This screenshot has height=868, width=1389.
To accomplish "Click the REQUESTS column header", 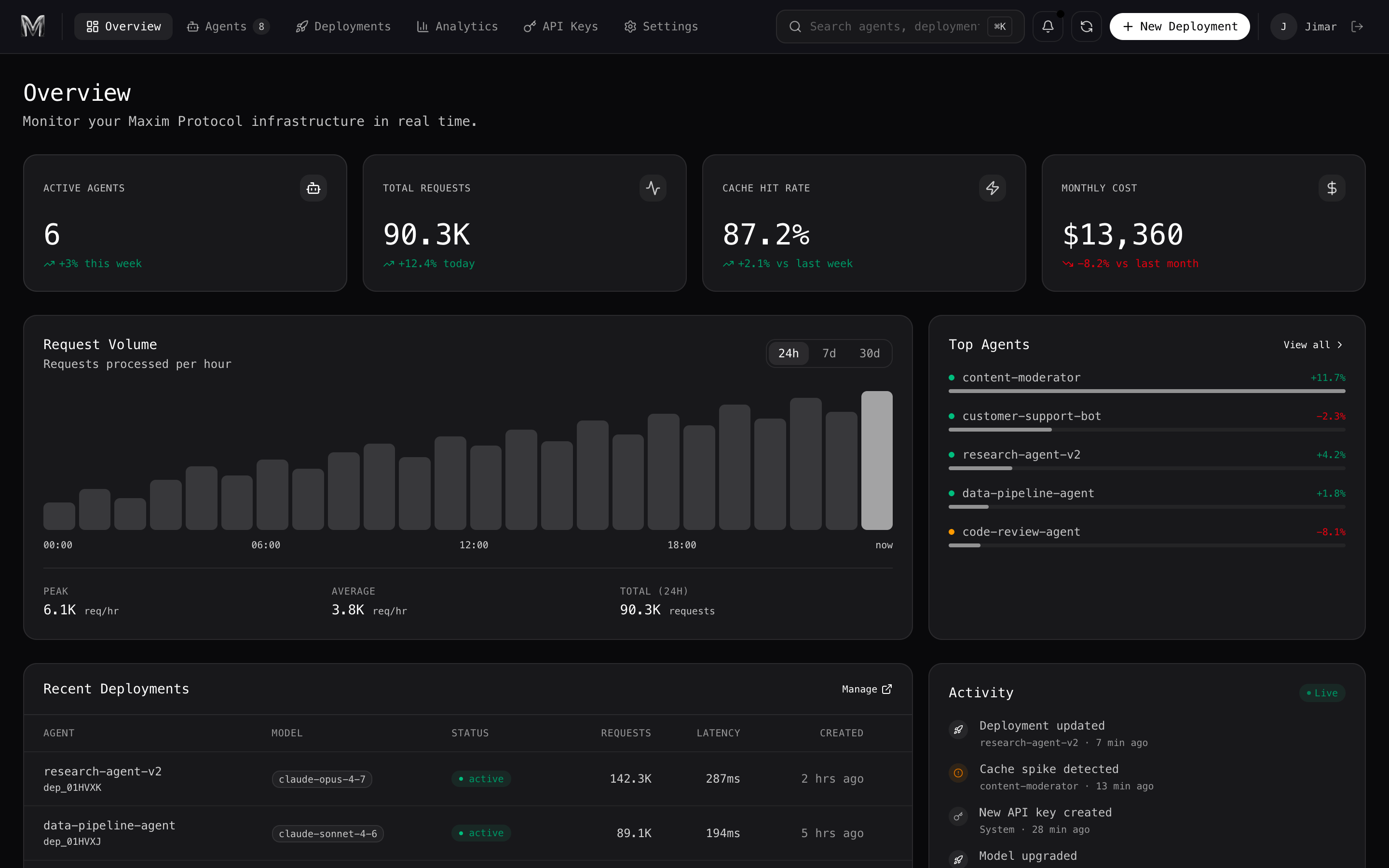I will pos(626,733).
